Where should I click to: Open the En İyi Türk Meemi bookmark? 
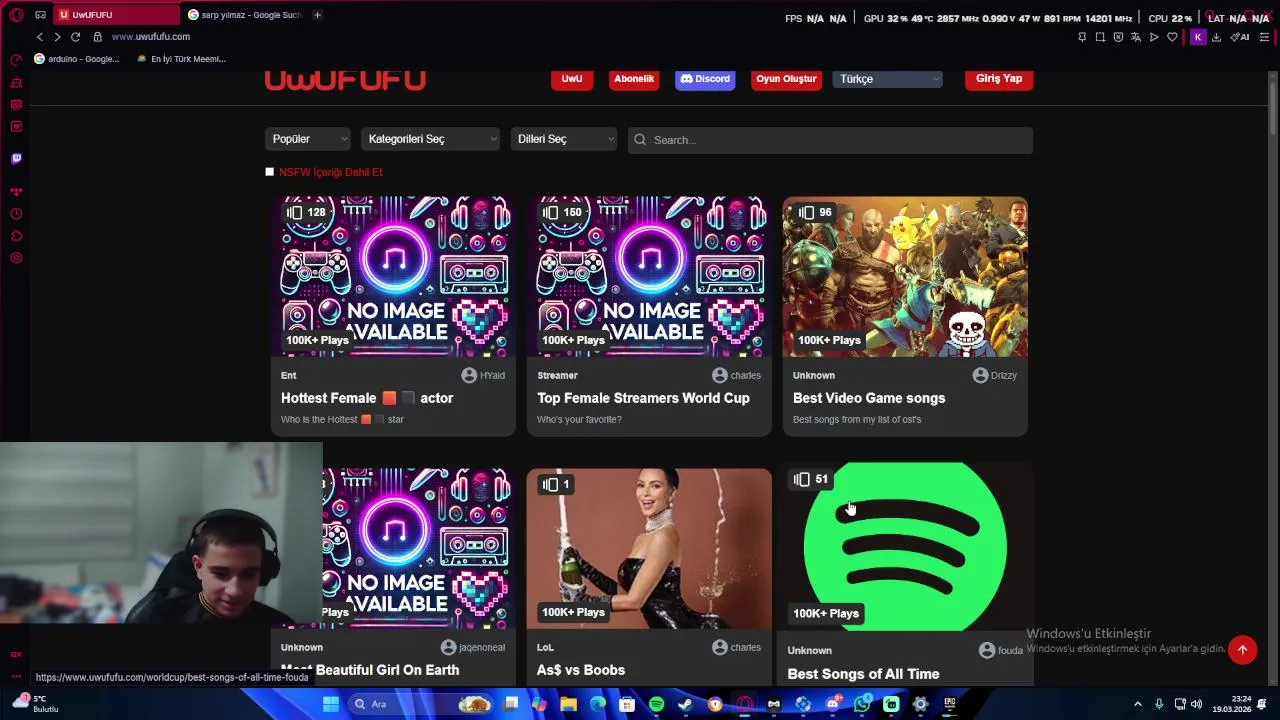181,59
